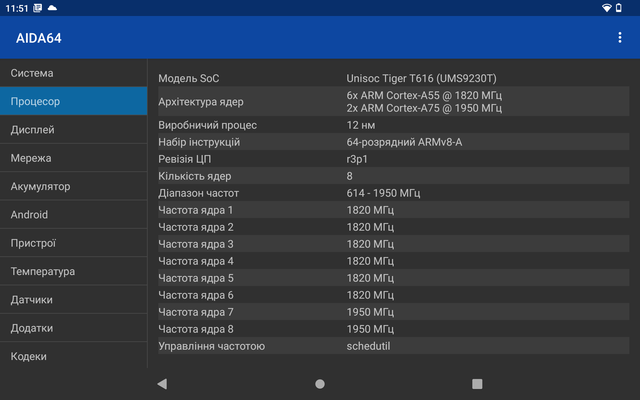Select the Частота ядра 3 row
Viewport: 640px width, 400px height.
(393, 244)
